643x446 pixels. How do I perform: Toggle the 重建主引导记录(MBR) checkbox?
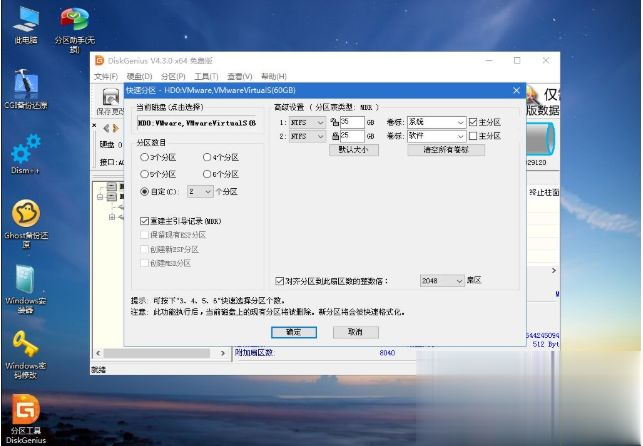coord(144,221)
